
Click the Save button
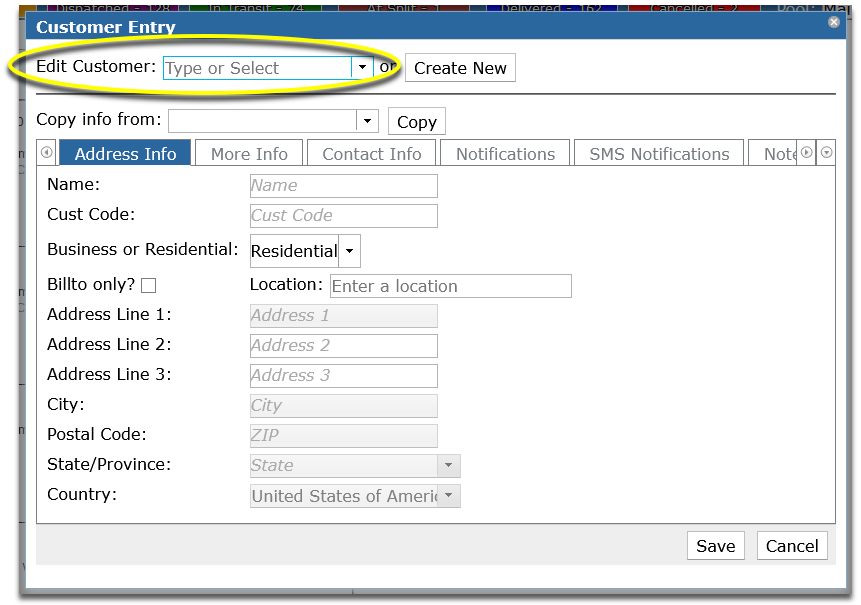pos(715,546)
